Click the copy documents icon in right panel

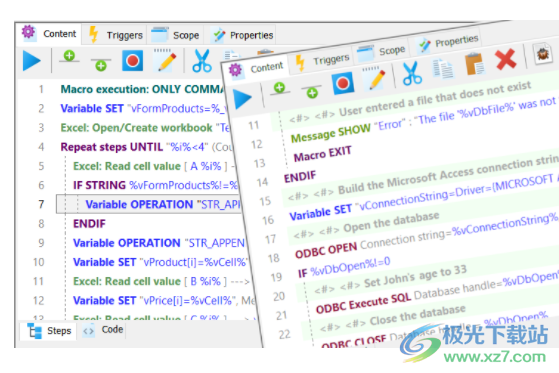click(x=443, y=68)
